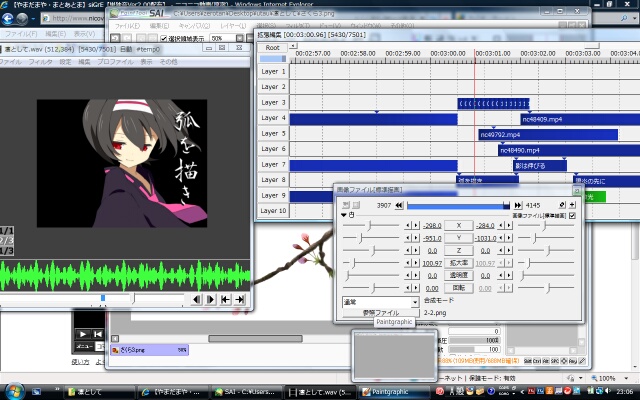The image size is (640, 400).
Task: Click the Shift key indicator in SAI status bar
Action: [x=527, y=361]
